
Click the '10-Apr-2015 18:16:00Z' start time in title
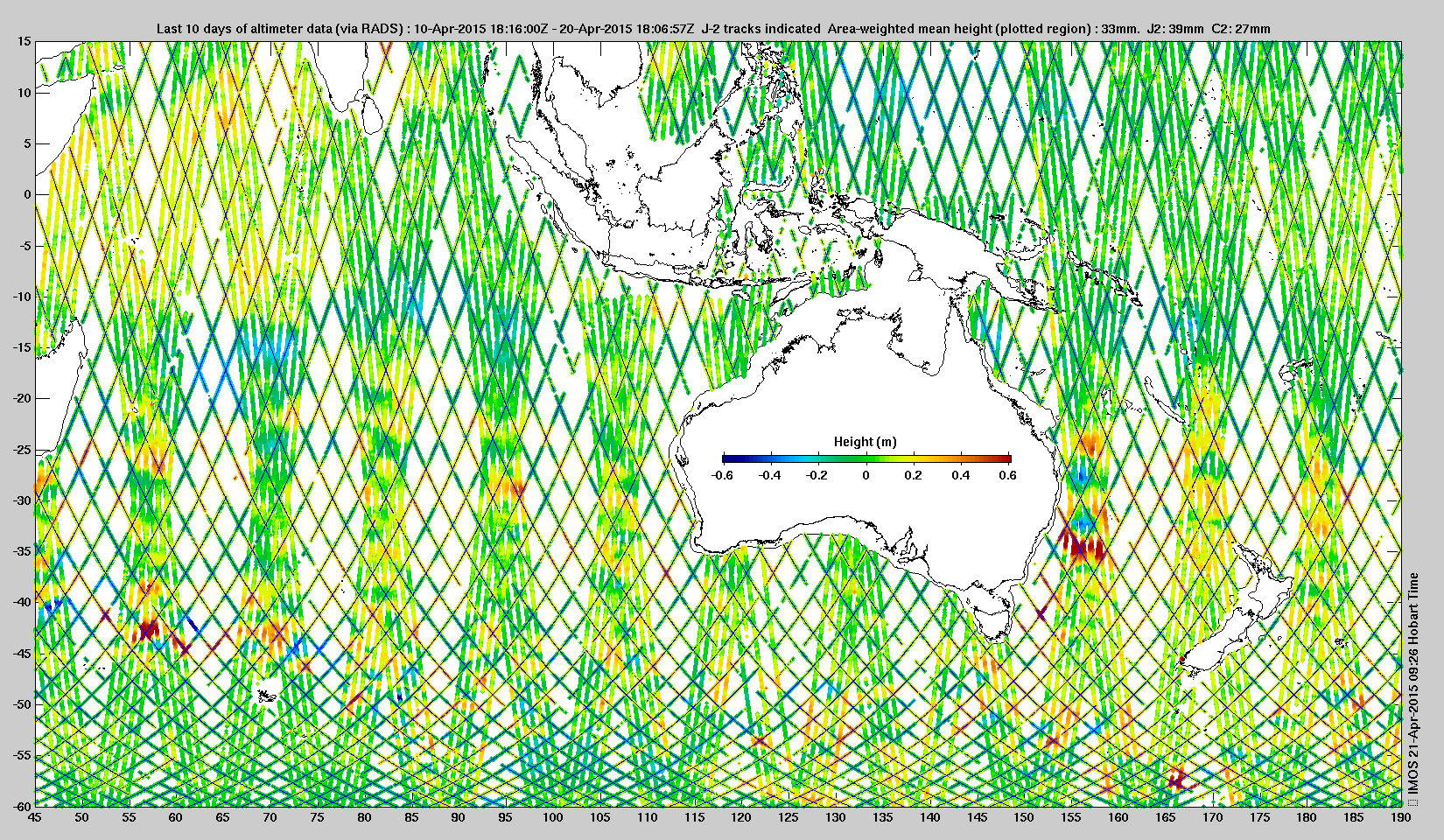pos(481,29)
